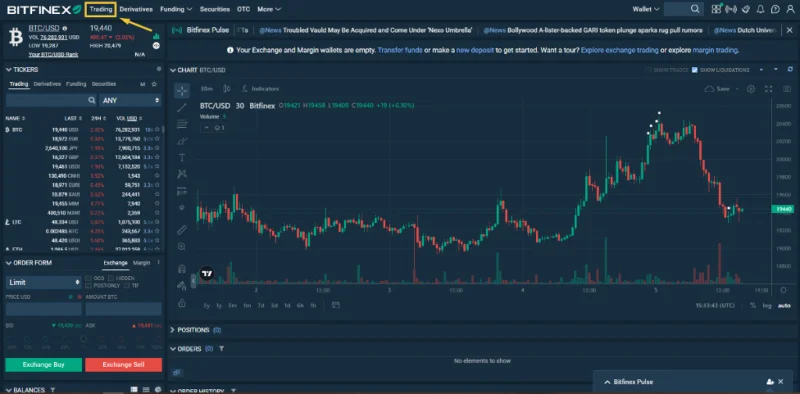Open the Limit order type dropdown
Screen dimensions: 800x394
(x=43, y=282)
